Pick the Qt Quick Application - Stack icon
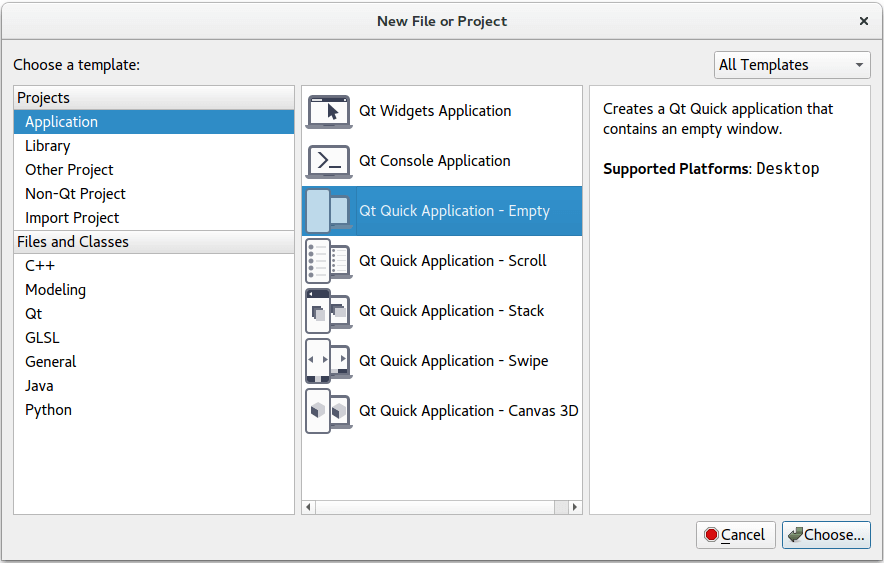884x563 pixels. point(328,311)
